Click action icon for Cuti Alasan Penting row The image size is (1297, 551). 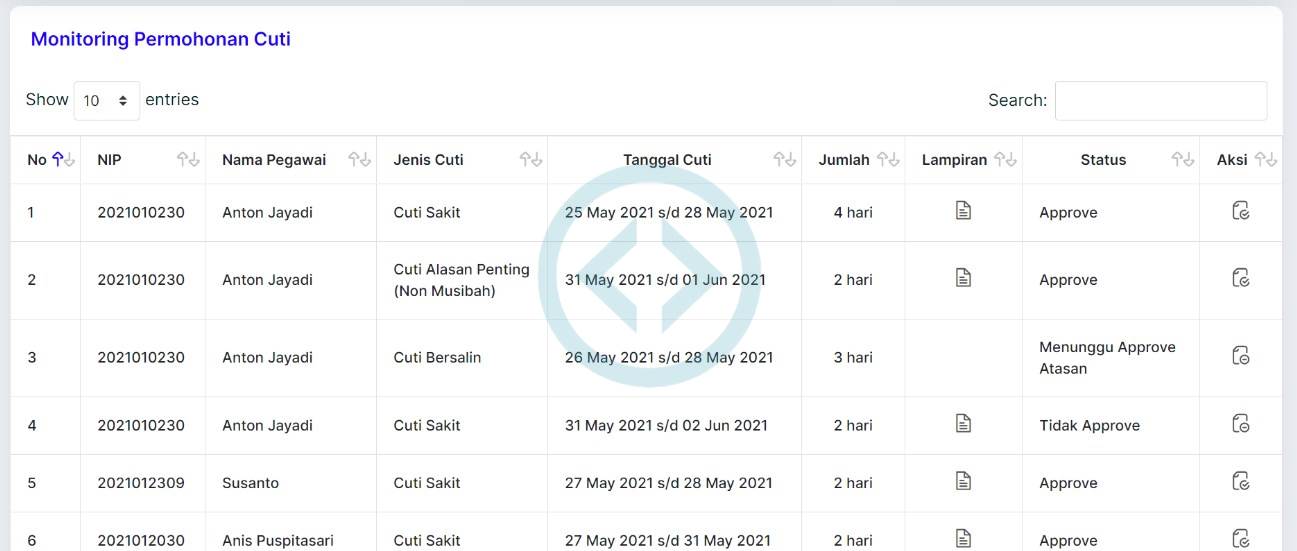click(1241, 278)
